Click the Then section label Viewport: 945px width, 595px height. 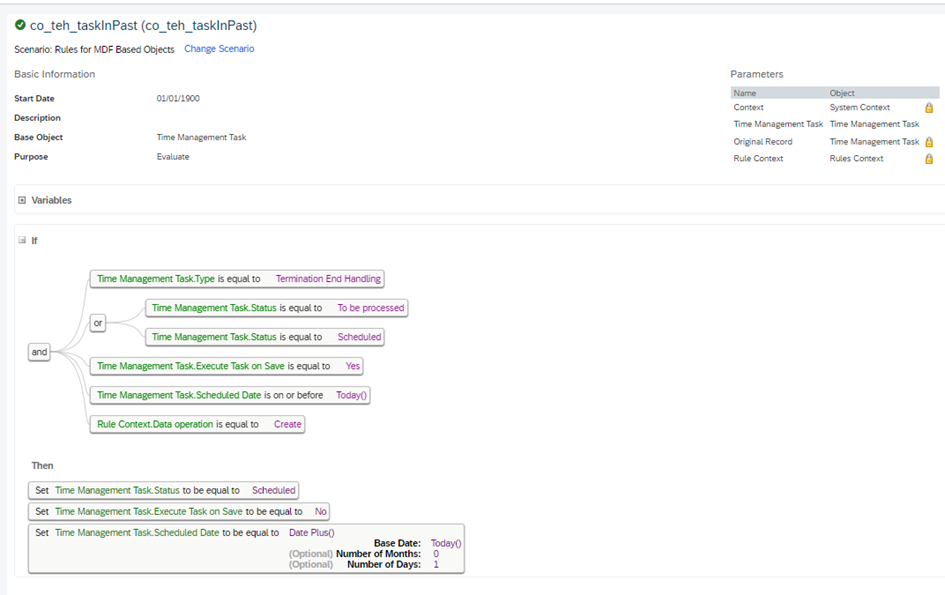click(42, 465)
